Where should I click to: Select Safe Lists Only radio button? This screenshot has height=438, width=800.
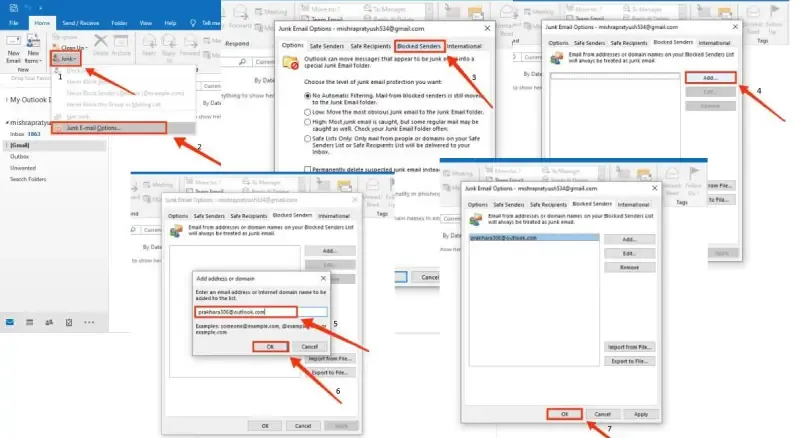point(307,138)
